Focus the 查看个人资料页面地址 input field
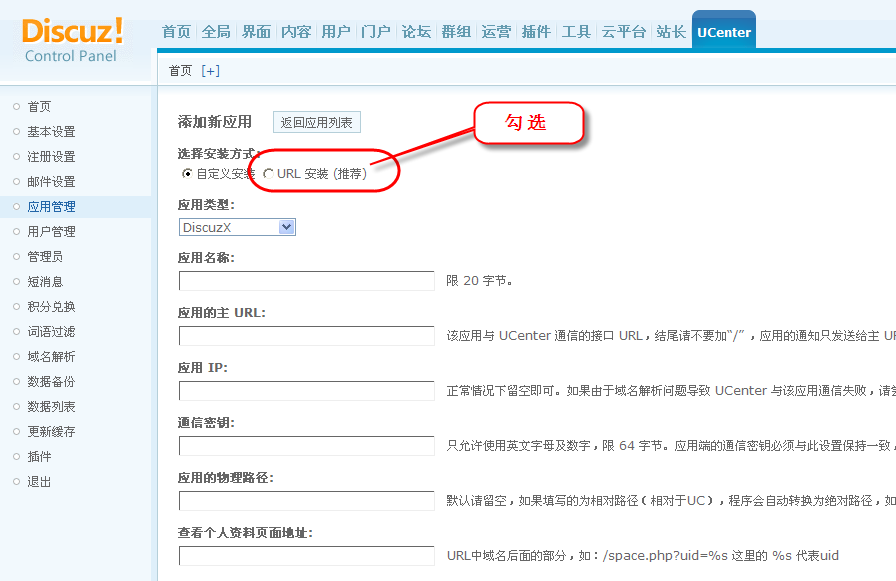 point(307,556)
